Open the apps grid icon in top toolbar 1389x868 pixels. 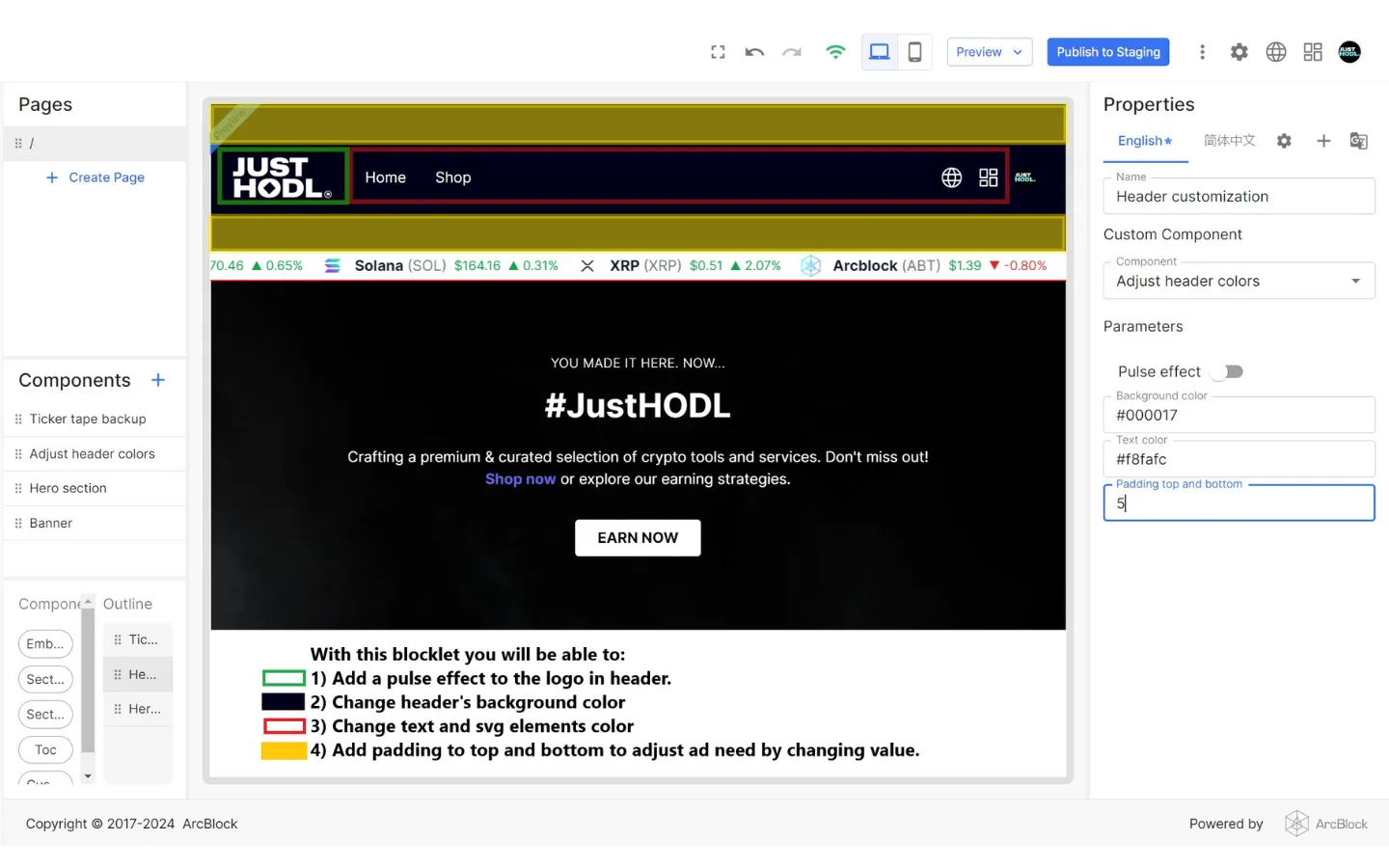pos(1313,52)
